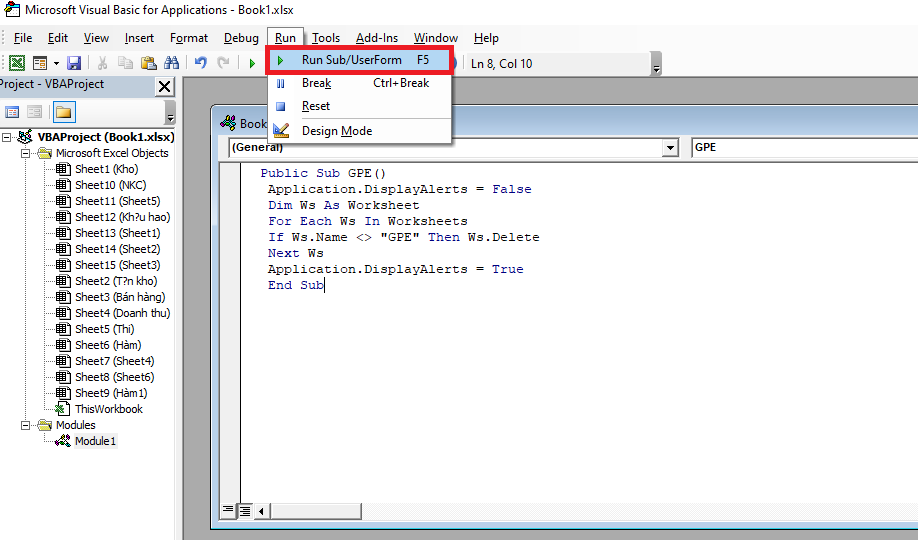Open Find with the binoculars icon
The height and width of the screenshot is (540, 918).
coord(172,63)
